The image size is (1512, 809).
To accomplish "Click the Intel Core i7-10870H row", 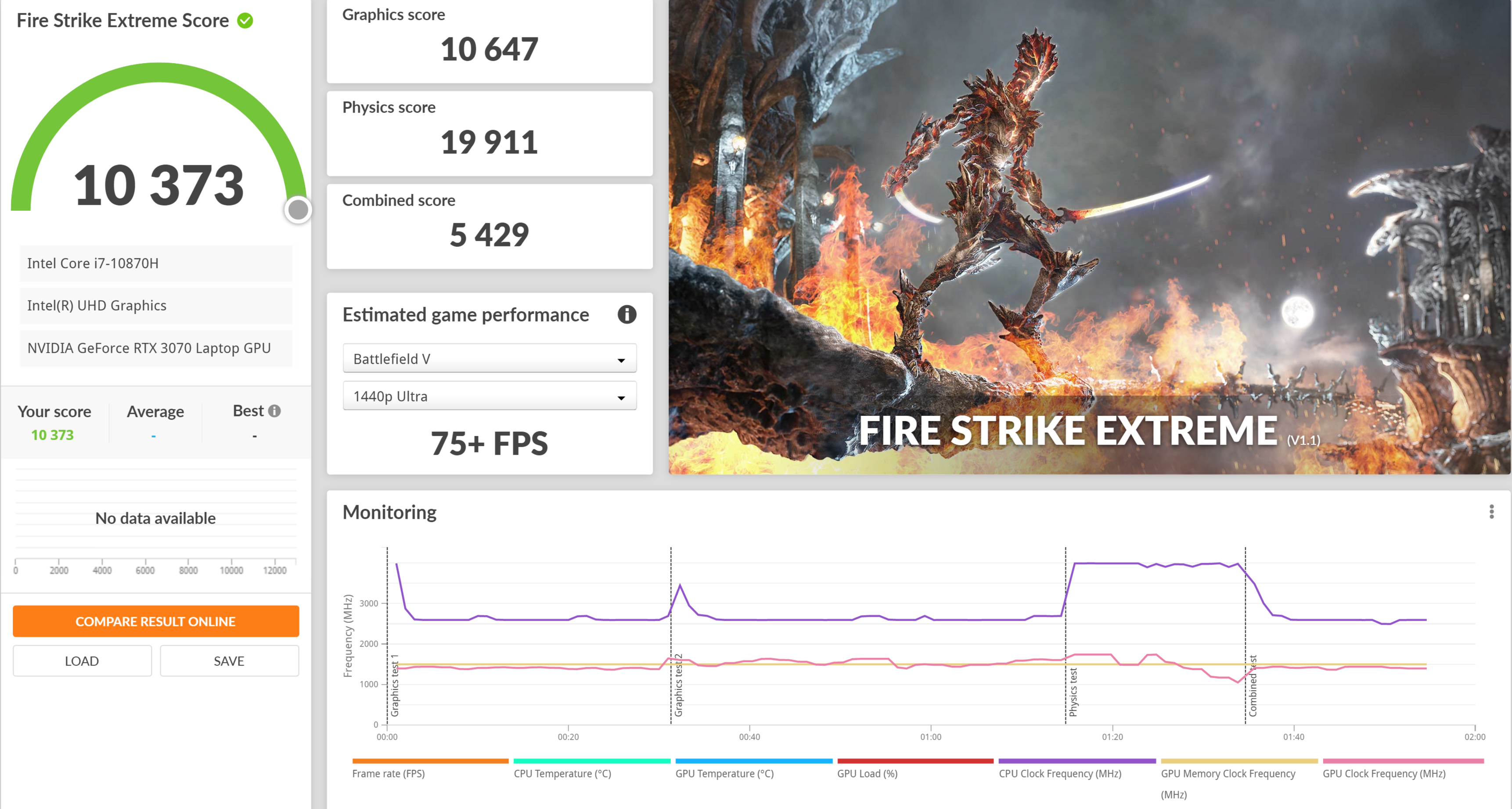I will (156, 264).
